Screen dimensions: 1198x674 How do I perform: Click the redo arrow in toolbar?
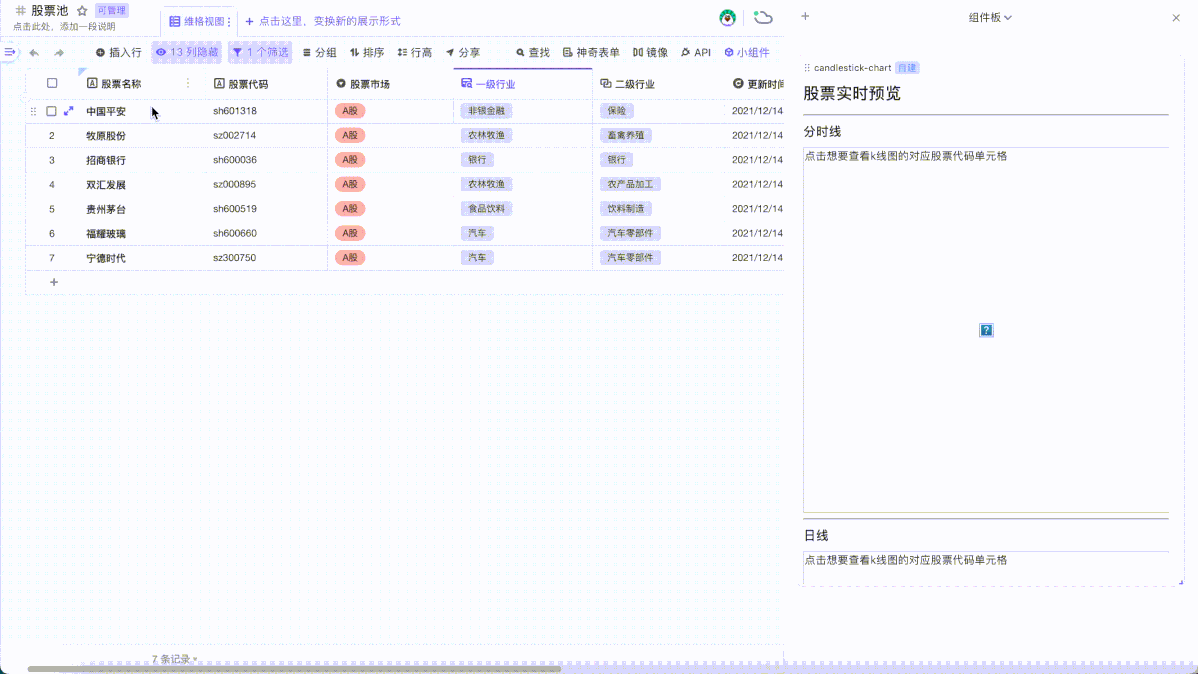59,53
